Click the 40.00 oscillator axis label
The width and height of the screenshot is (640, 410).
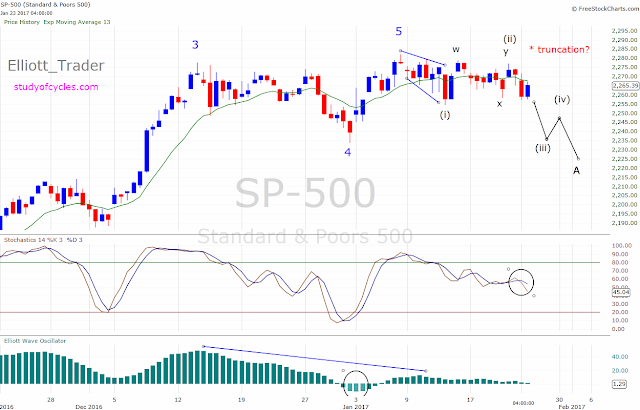pos(620,357)
